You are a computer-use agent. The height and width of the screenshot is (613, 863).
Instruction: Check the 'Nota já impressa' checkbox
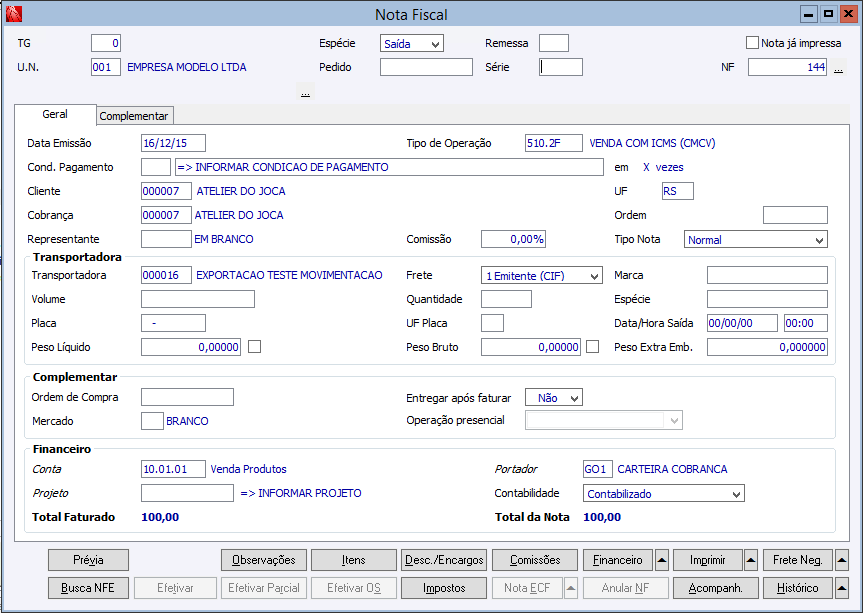pos(753,43)
